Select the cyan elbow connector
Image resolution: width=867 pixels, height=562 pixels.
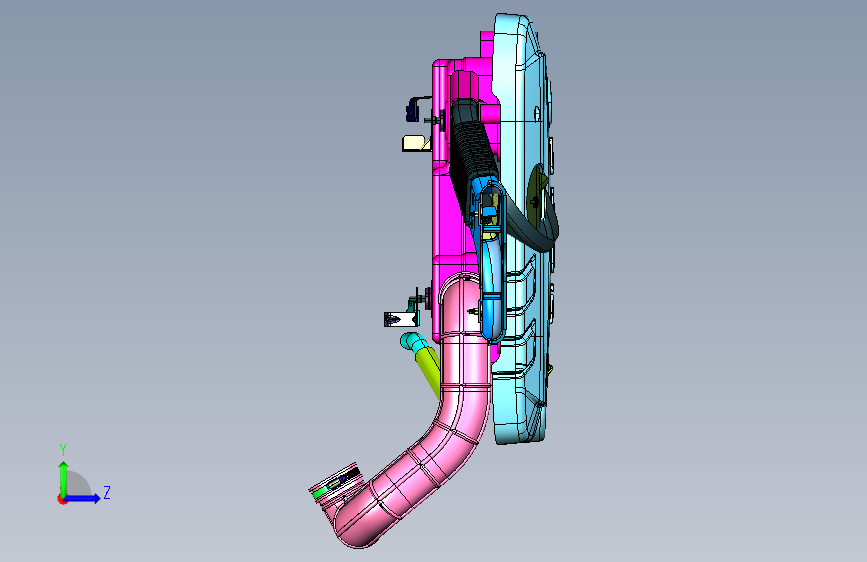412,340
